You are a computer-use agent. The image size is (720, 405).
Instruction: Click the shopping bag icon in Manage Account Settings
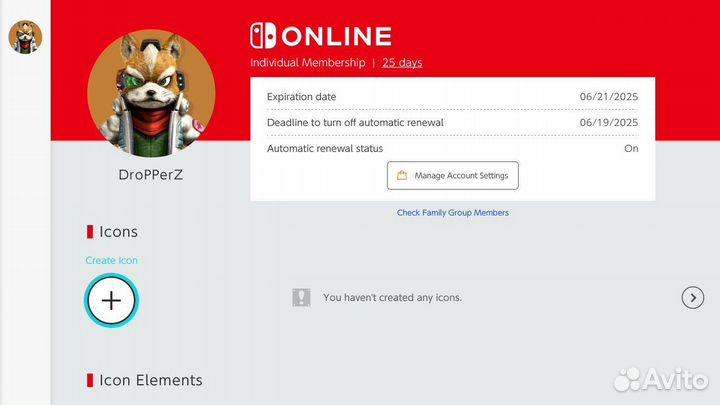[x=401, y=175]
